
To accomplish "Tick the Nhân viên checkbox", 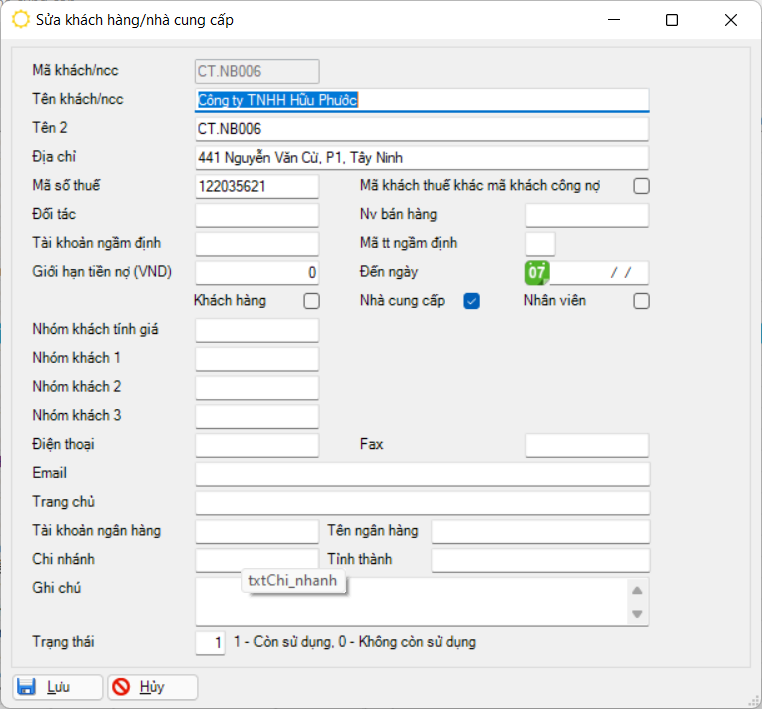I will [x=641, y=301].
